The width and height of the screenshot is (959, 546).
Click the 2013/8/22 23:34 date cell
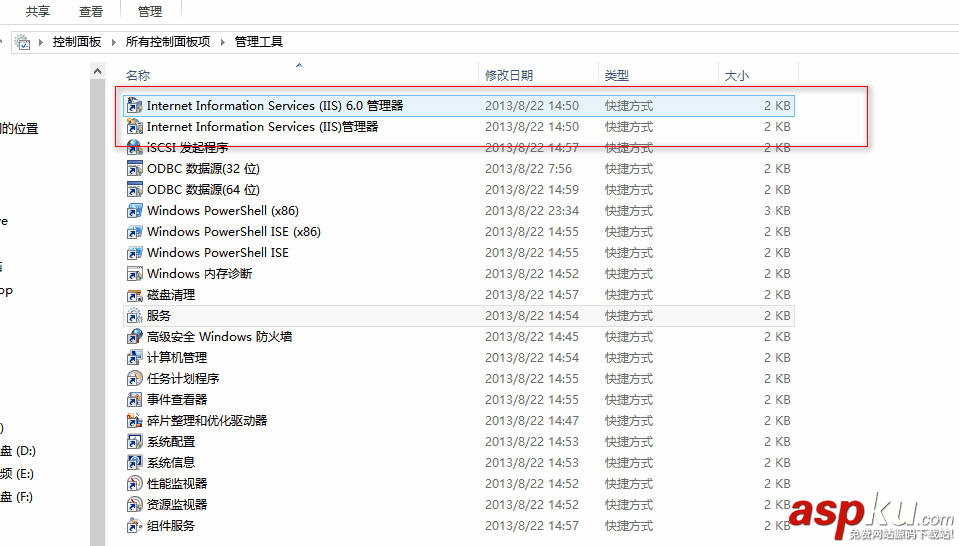(531, 211)
